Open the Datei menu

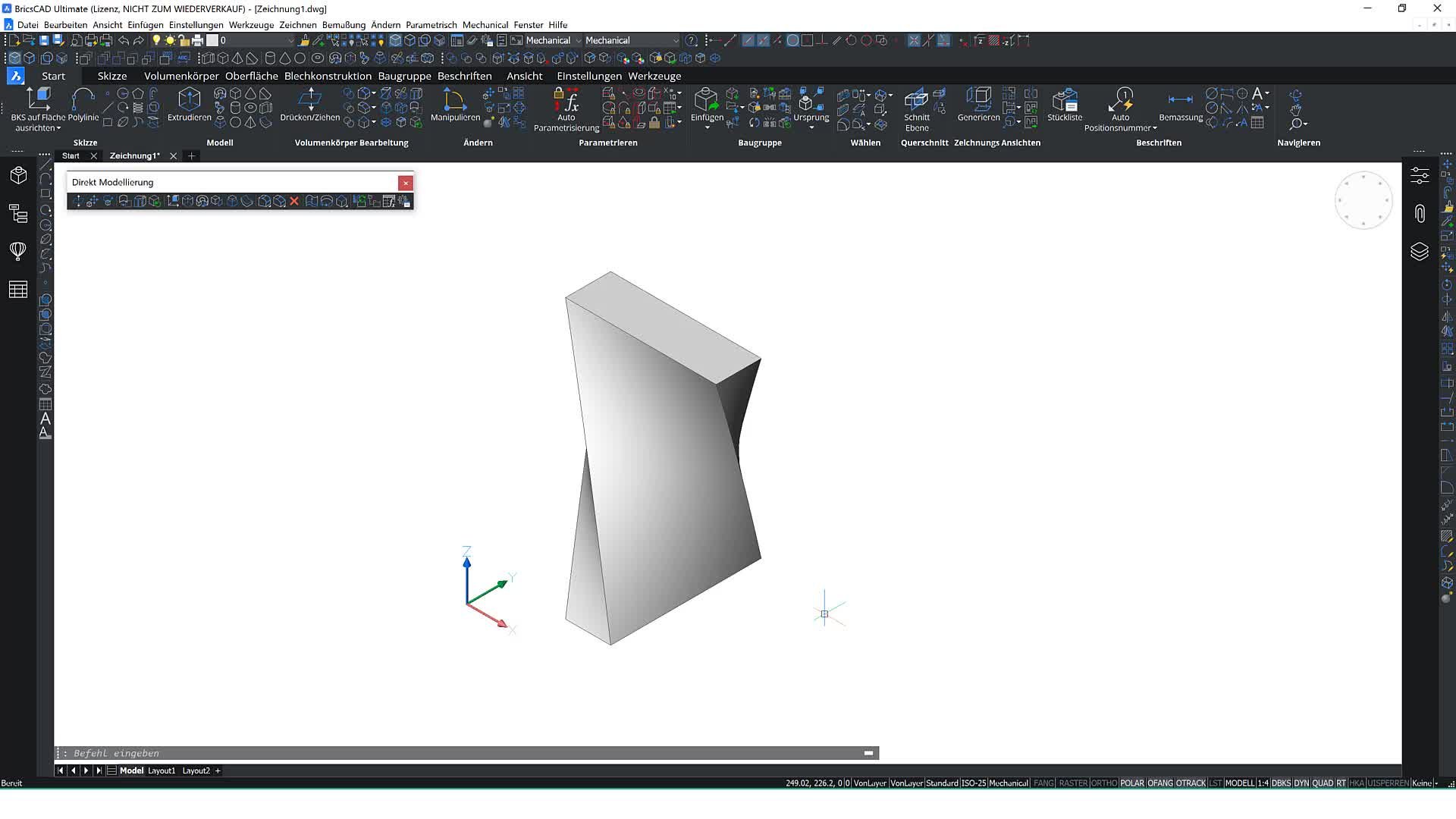coord(27,25)
